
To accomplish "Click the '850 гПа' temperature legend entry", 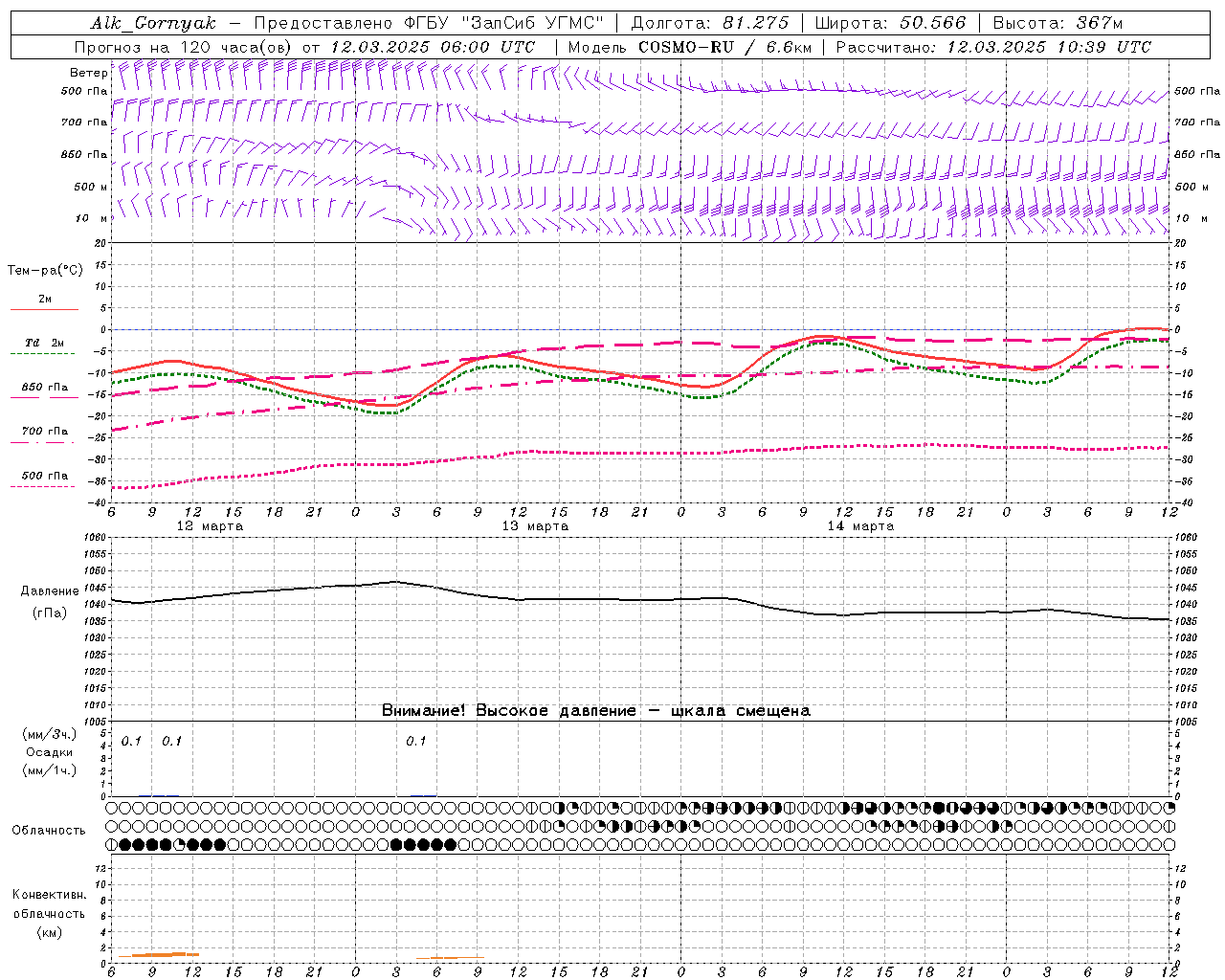I will (x=45, y=388).
